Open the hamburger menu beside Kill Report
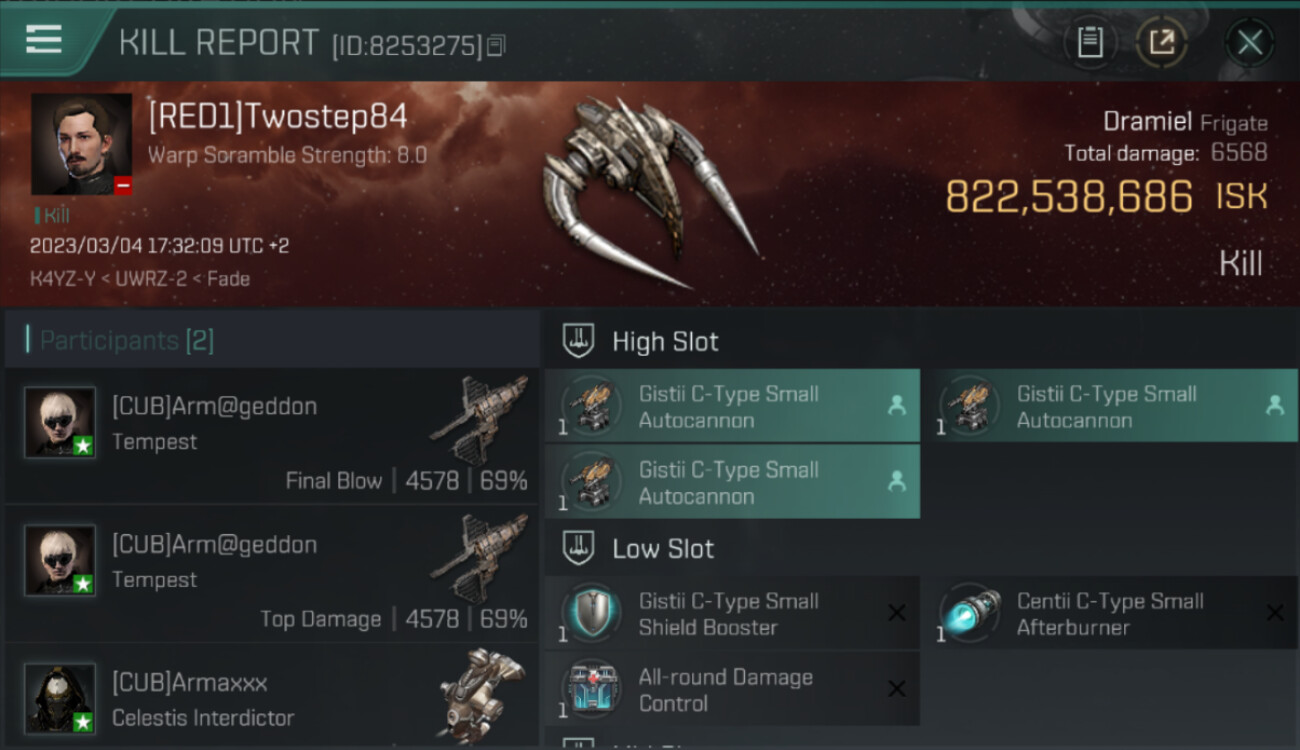1300x750 pixels. pos(44,40)
